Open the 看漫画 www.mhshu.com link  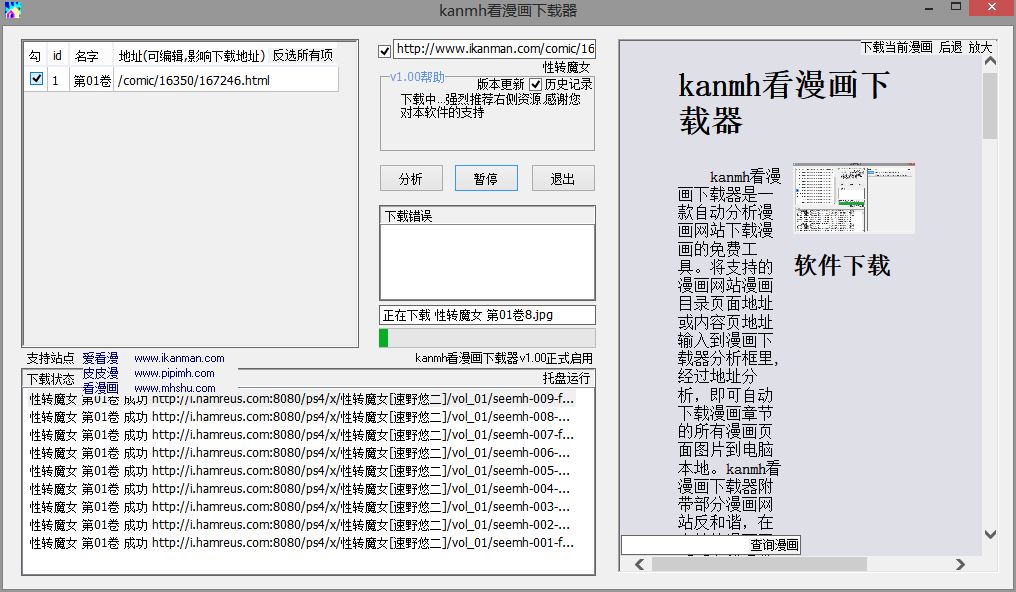pyautogui.click(x=173, y=388)
